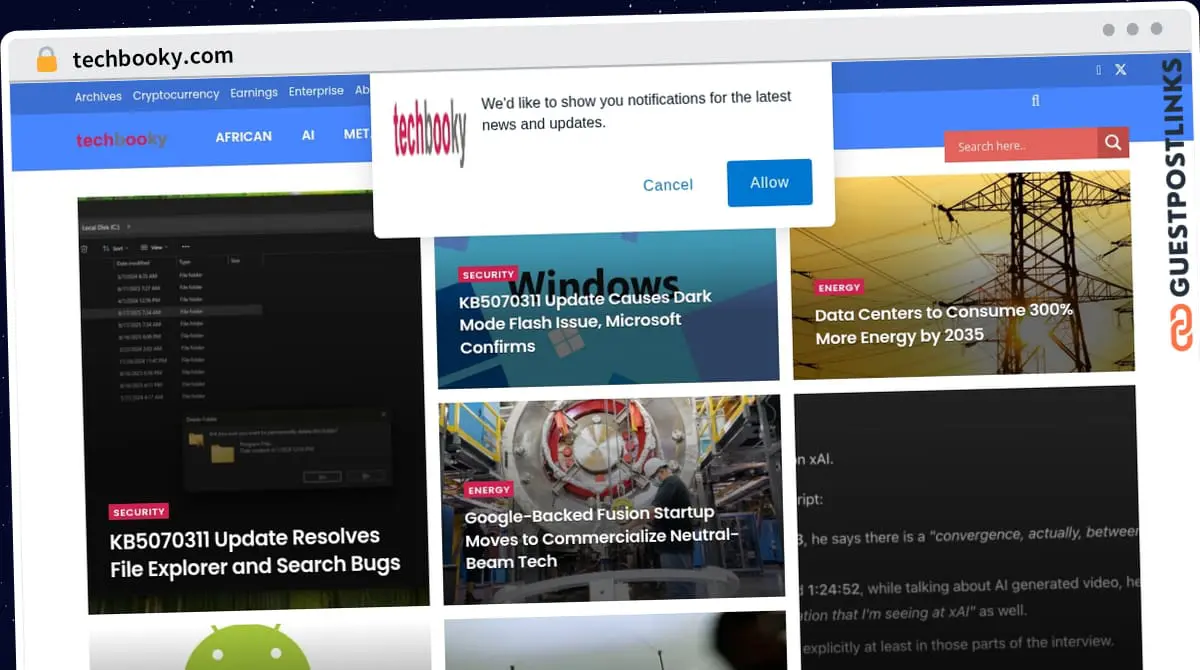Click the techbooky logo in the navigation bar
The image size is (1200, 670).
click(122, 140)
